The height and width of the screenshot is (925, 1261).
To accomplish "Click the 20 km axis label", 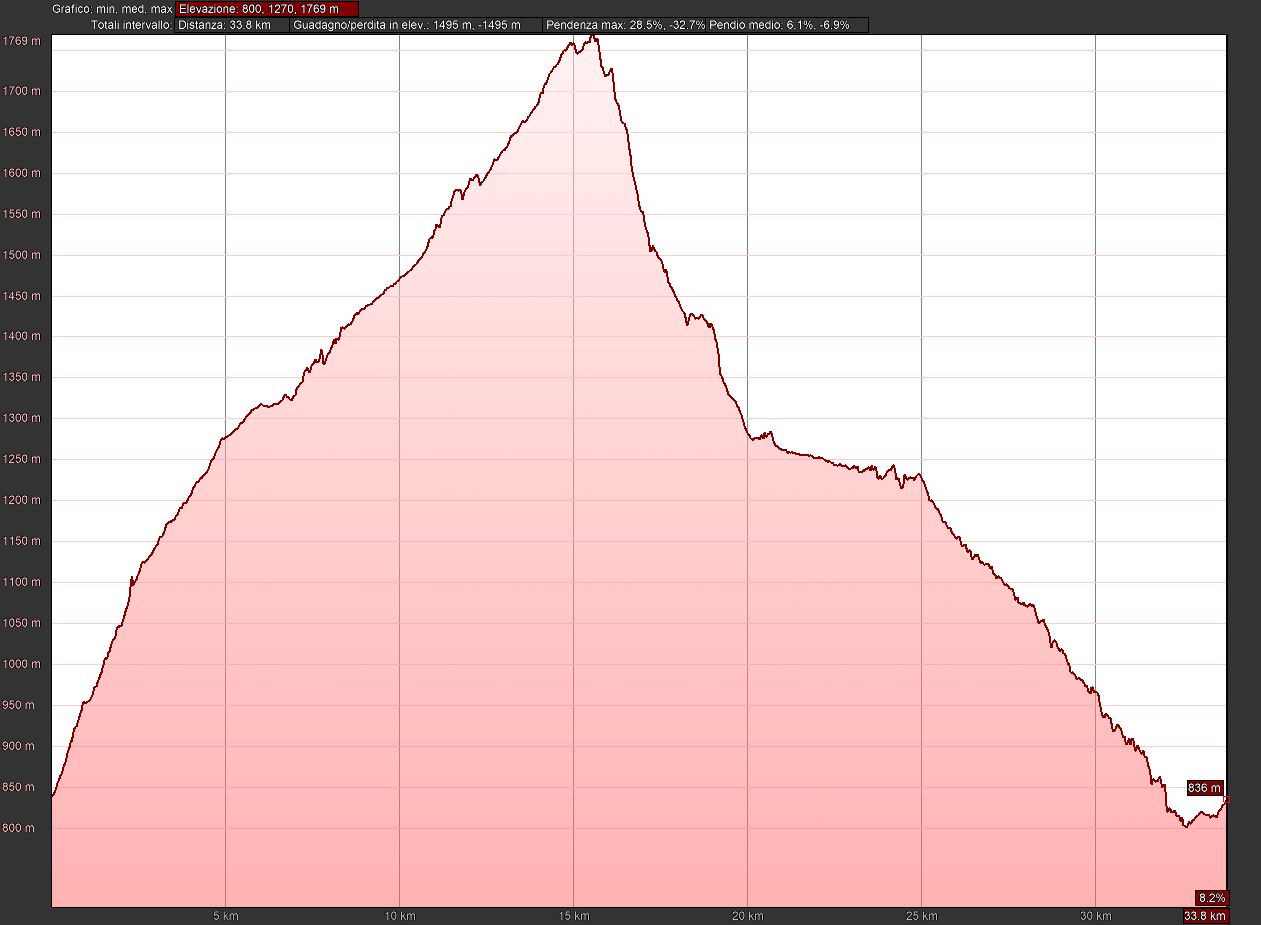I will (x=747, y=916).
